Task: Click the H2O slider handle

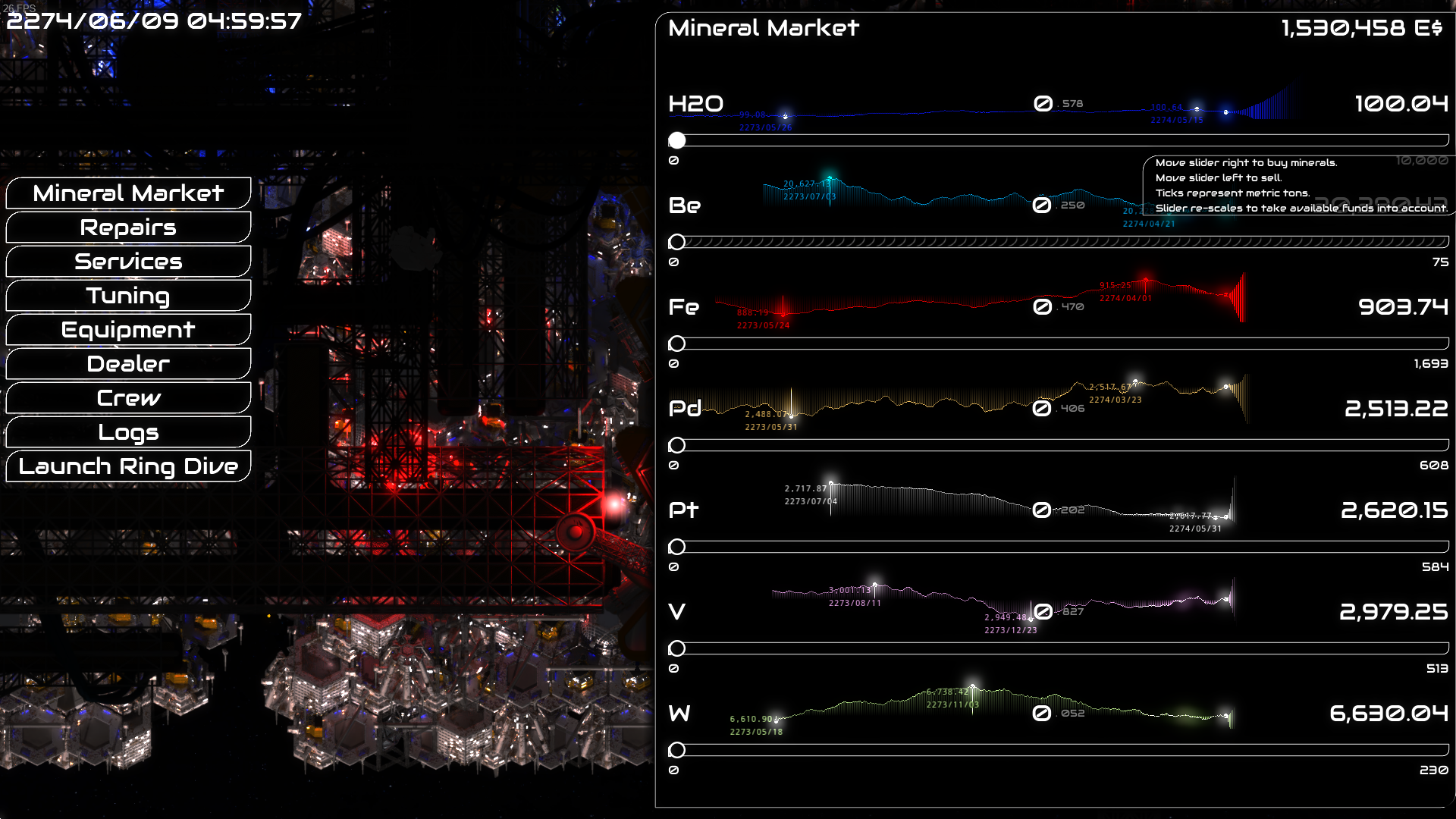Action: [x=677, y=140]
